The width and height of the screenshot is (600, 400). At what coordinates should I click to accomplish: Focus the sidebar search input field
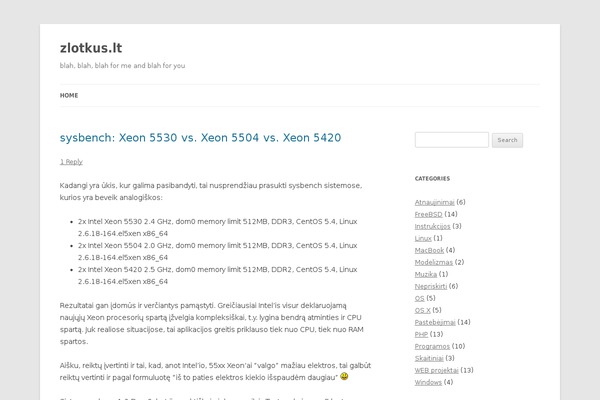click(x=452, y=140)
